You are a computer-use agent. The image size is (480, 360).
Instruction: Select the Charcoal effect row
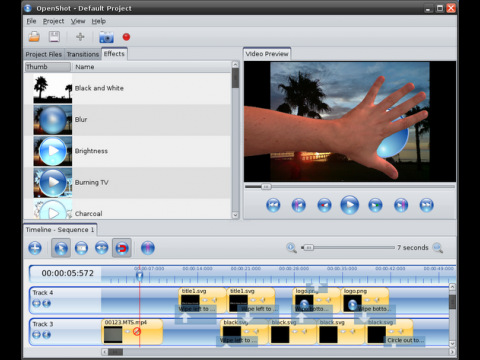click(127, 209)
